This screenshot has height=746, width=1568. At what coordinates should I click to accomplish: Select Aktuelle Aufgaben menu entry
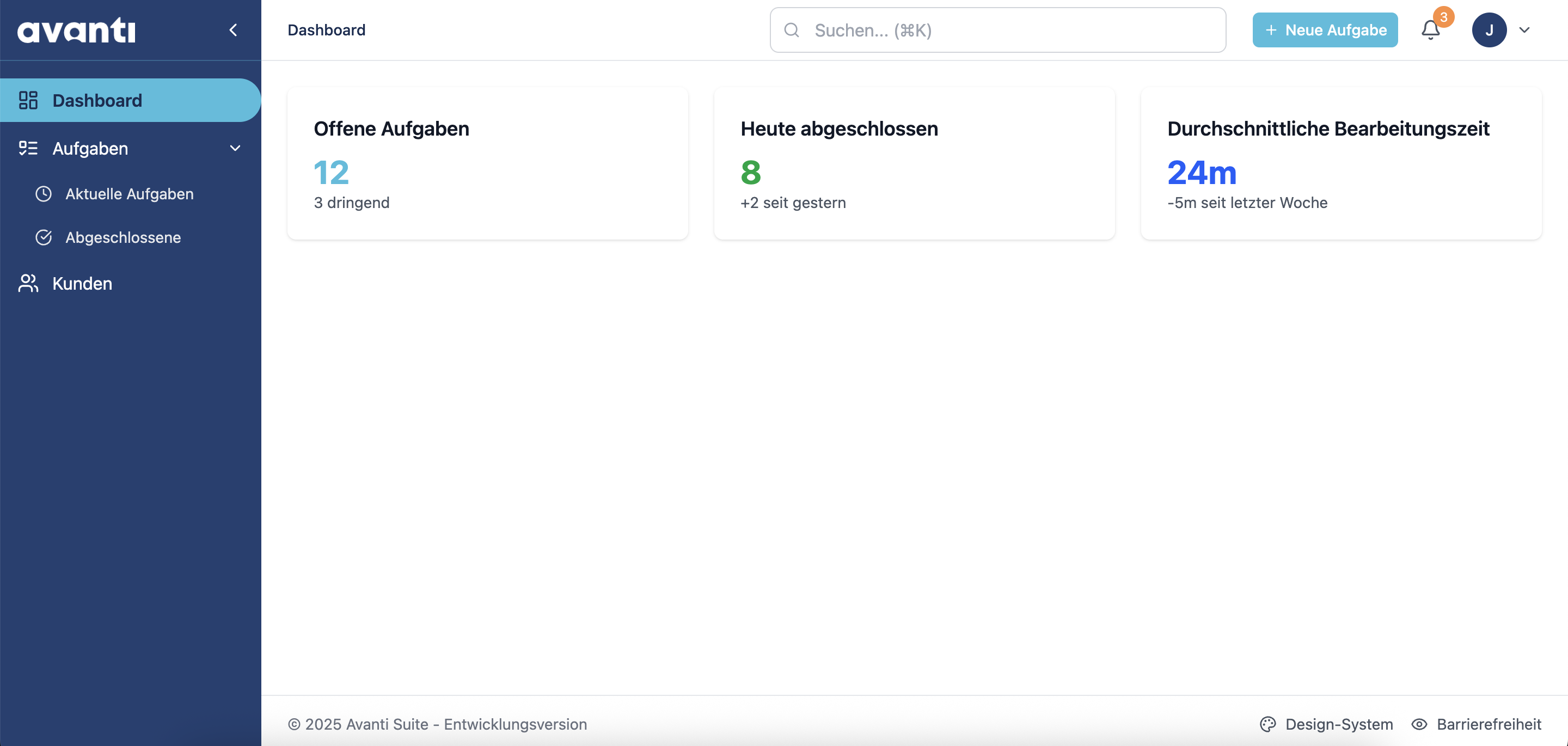pyautogui.click(x=129, y=194)
